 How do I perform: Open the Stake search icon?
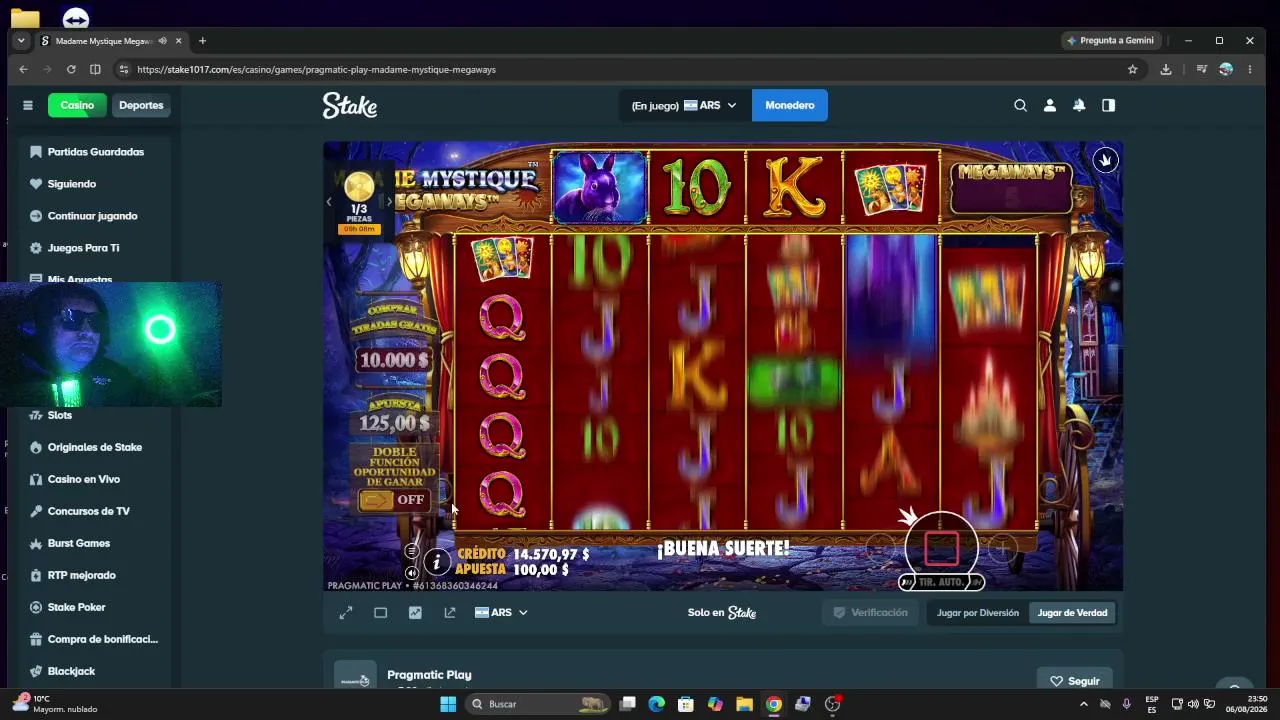[1020, 105]
